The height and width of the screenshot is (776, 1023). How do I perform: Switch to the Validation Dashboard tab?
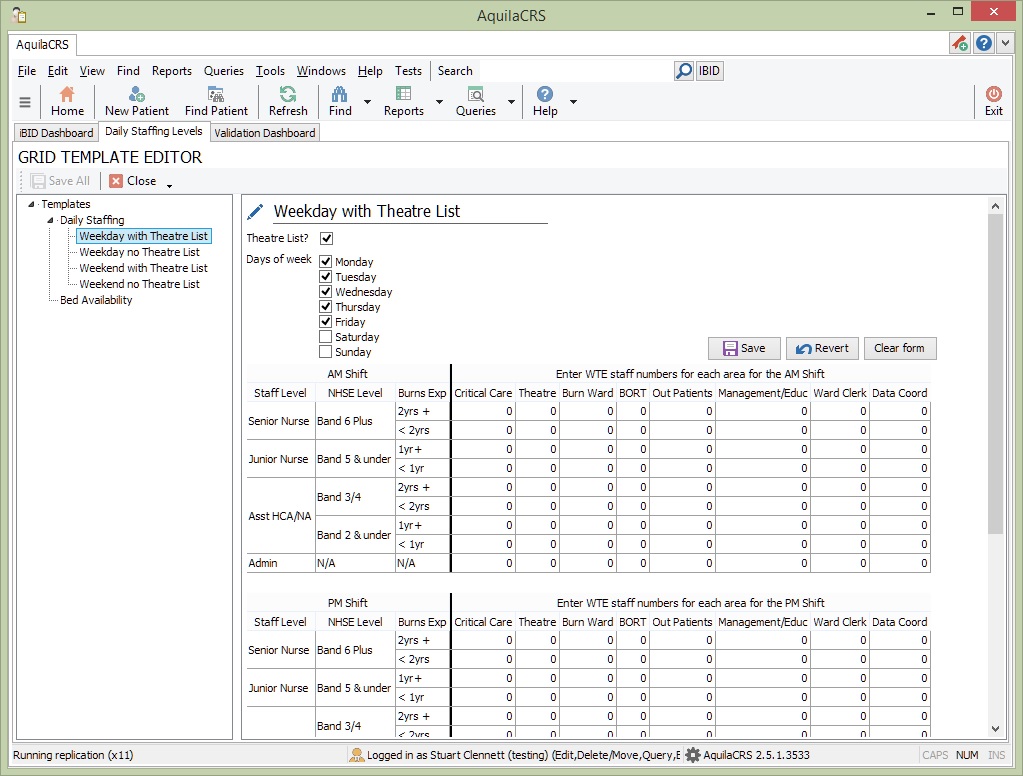click(x=264, y=133)
